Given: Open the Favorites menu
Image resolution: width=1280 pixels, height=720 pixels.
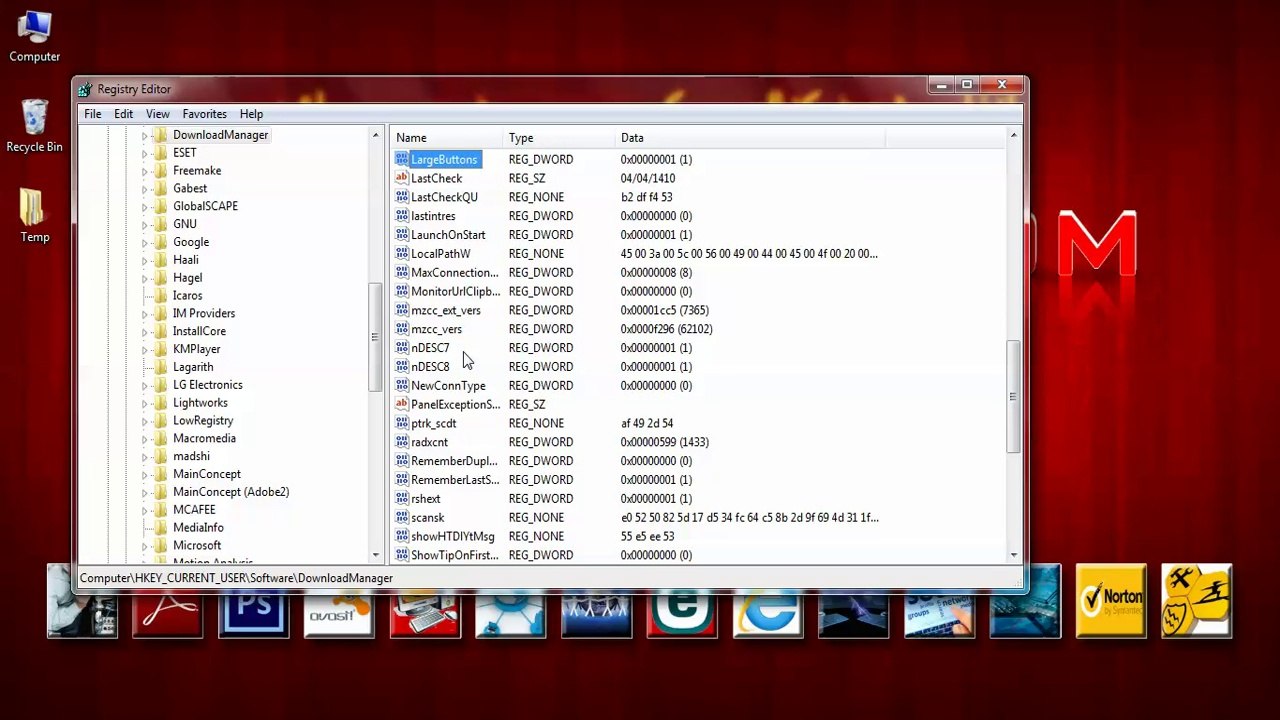Looking at the screenshot, I should 204,114.
